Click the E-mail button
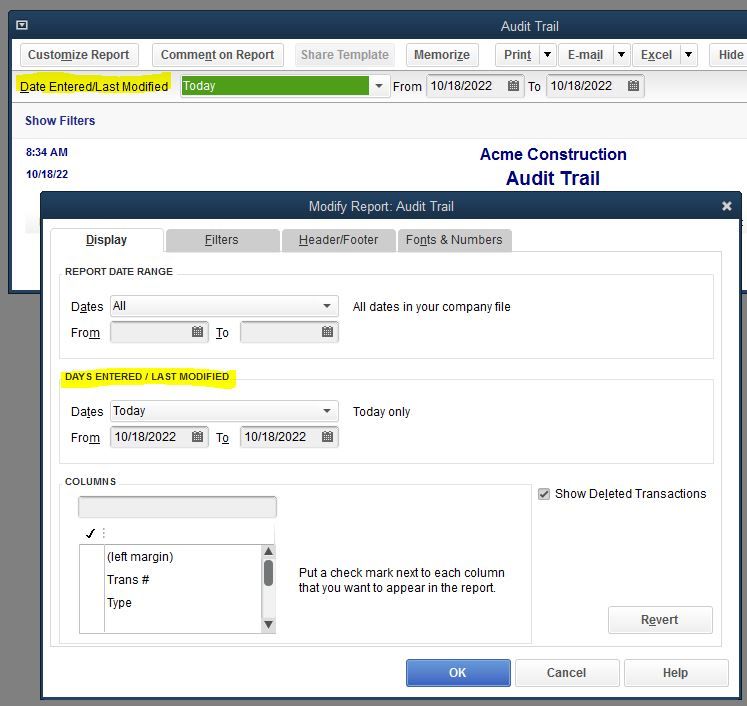The image size is (747, 706). coord(585,55)
